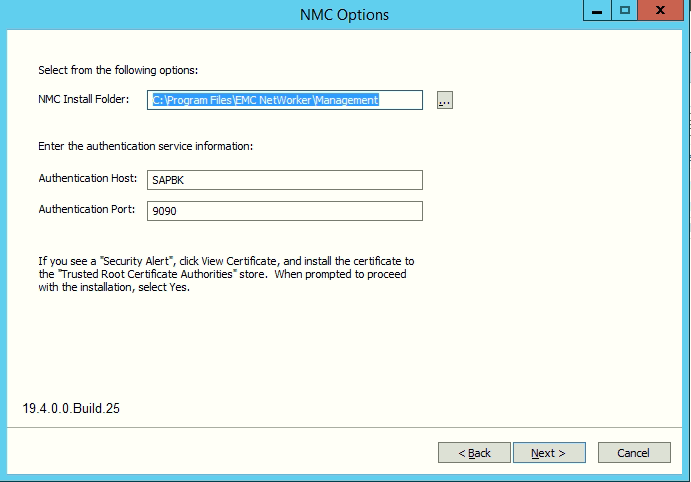The width and height of the screenshot is (691, 482).
Task: Minimize the NMC Options window
Action: [597, 12]
